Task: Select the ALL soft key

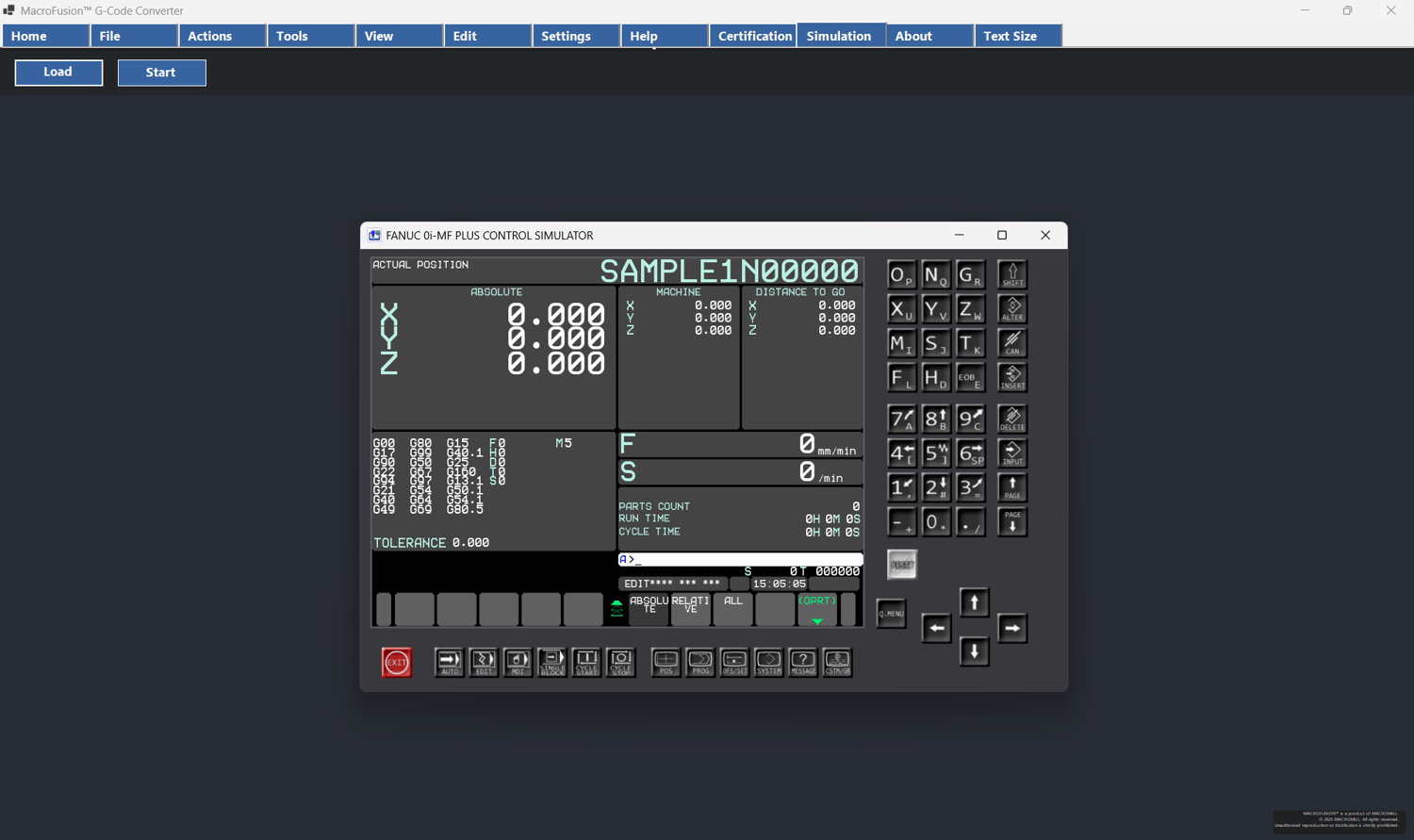Action: click(733, 609)
